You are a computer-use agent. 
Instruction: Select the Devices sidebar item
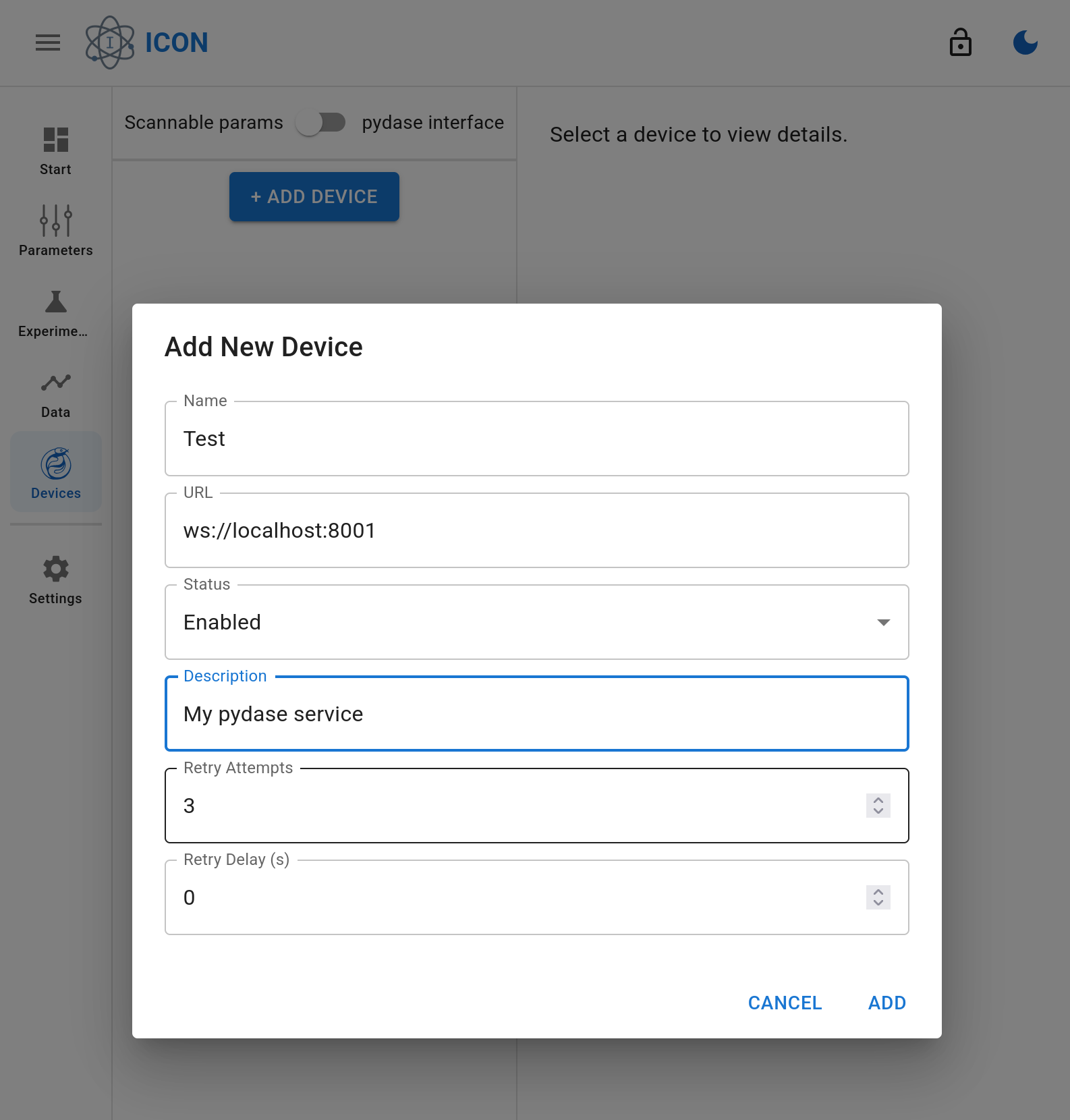(x=55, y=472)
